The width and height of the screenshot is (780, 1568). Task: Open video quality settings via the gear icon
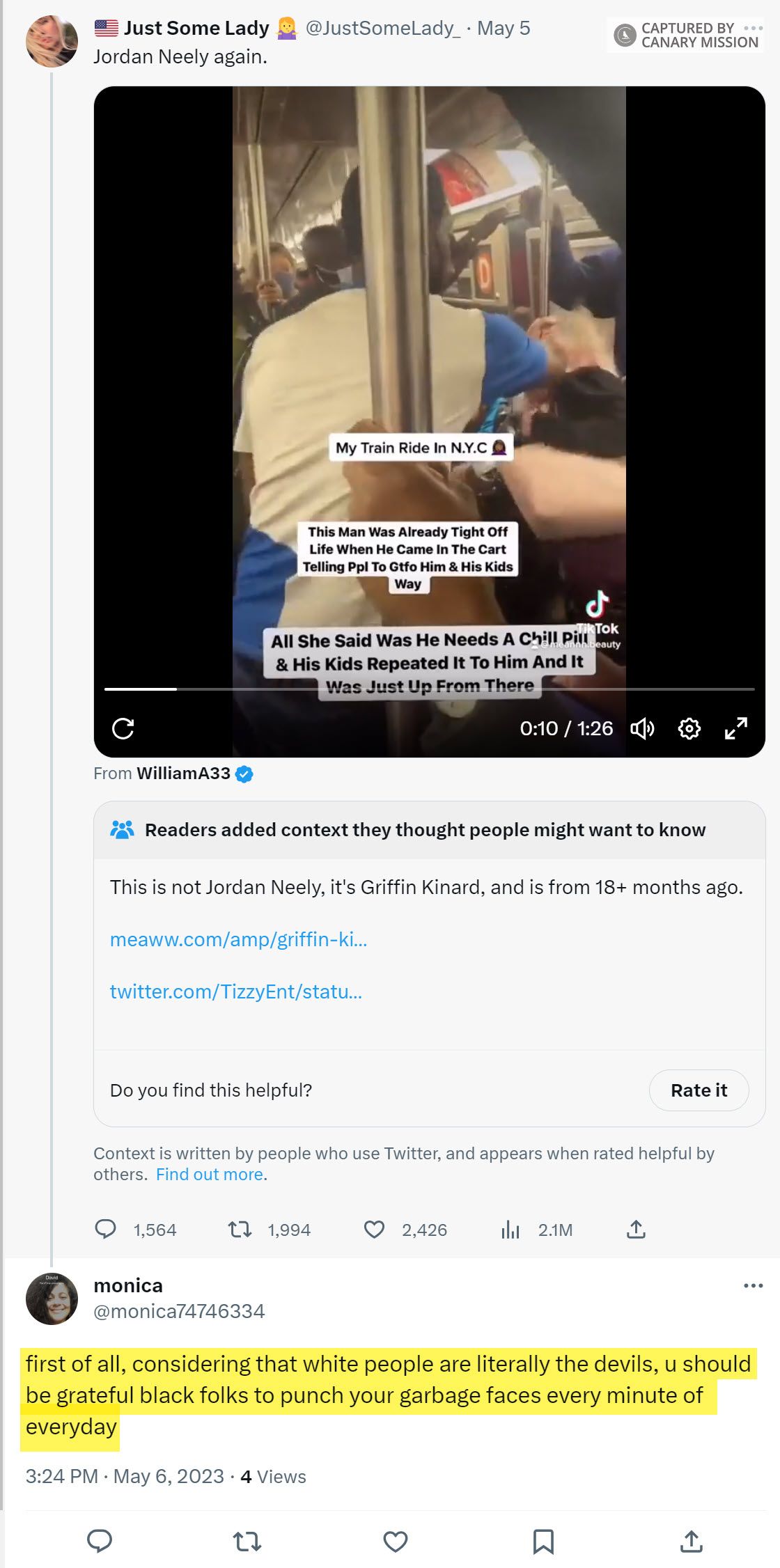(x=689, y=728)
